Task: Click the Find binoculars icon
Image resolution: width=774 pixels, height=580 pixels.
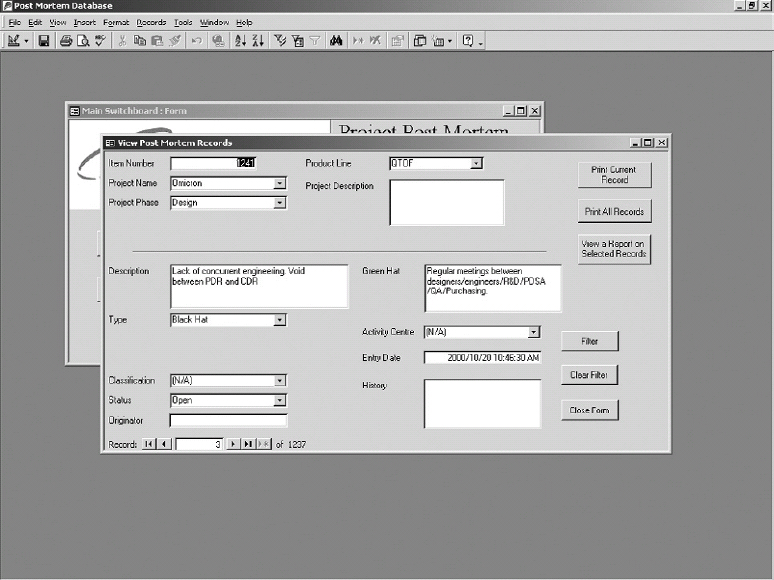Action: (336, 41)
